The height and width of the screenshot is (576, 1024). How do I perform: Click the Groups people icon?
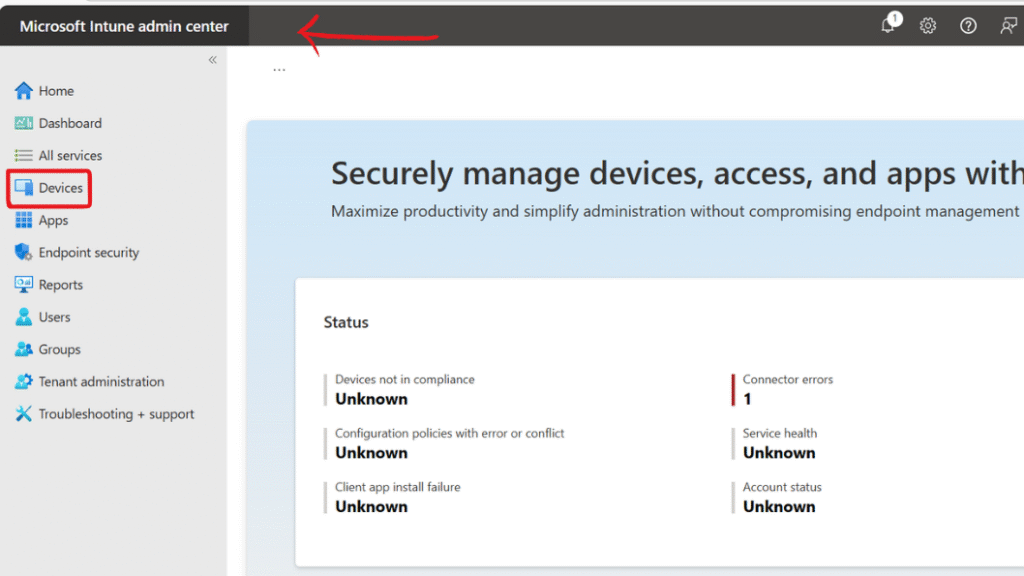(x=24, y=349)
